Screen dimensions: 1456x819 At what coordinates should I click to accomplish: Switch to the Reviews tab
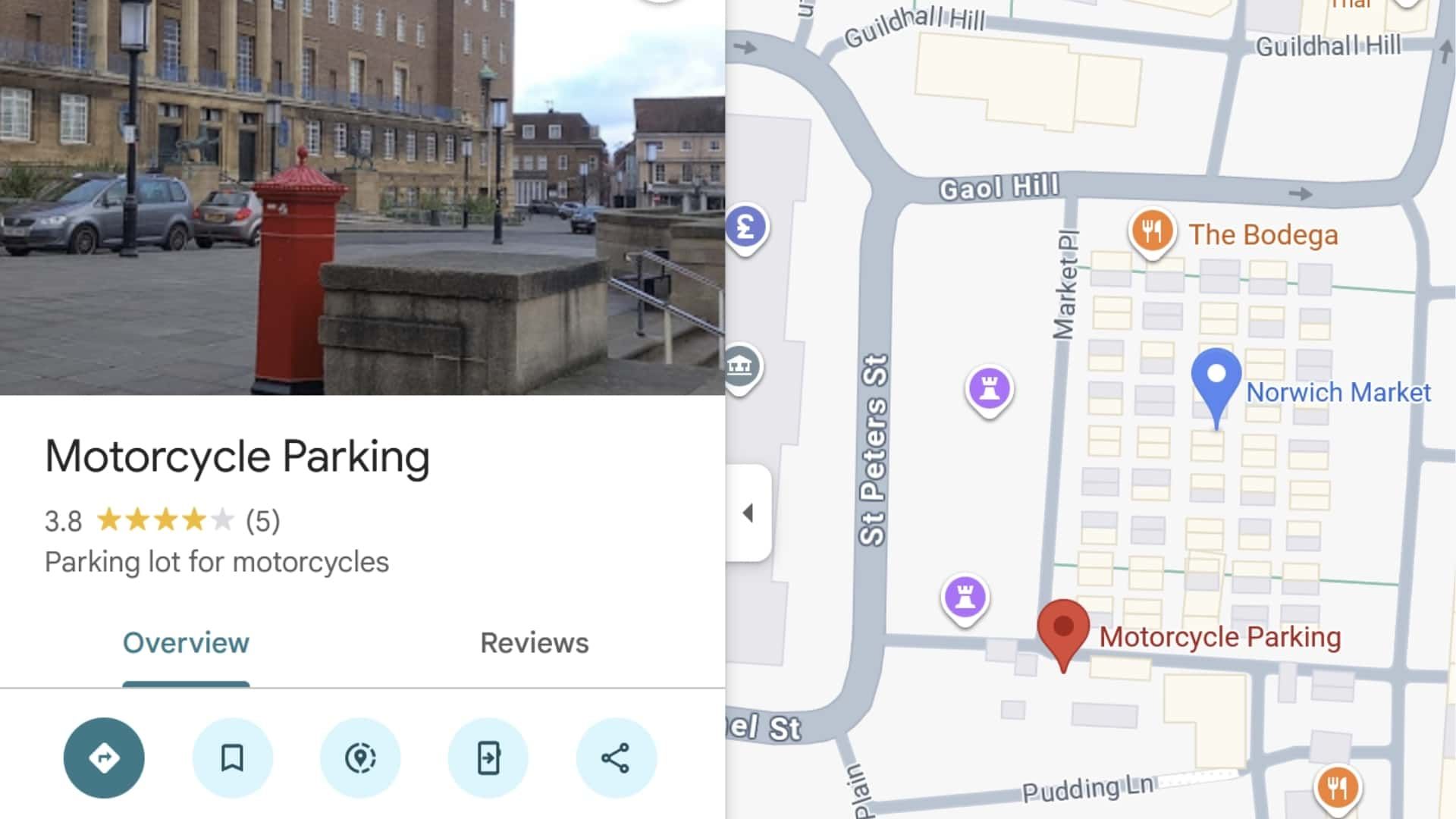click(x=534, y=643)
